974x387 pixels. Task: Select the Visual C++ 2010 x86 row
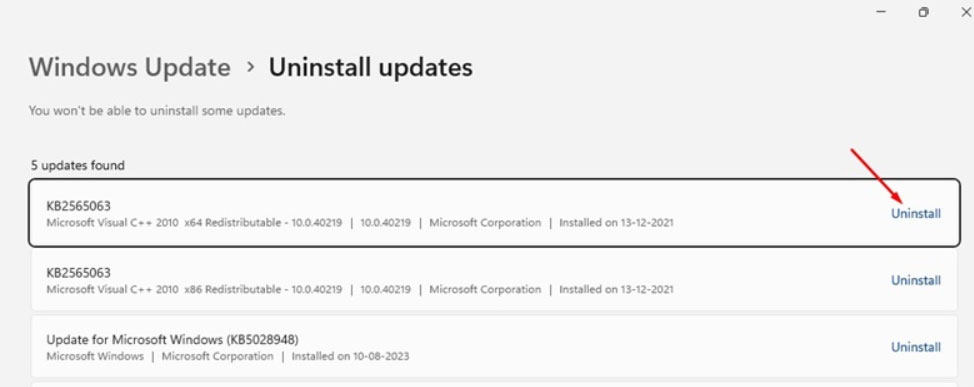tap(494, 280)
